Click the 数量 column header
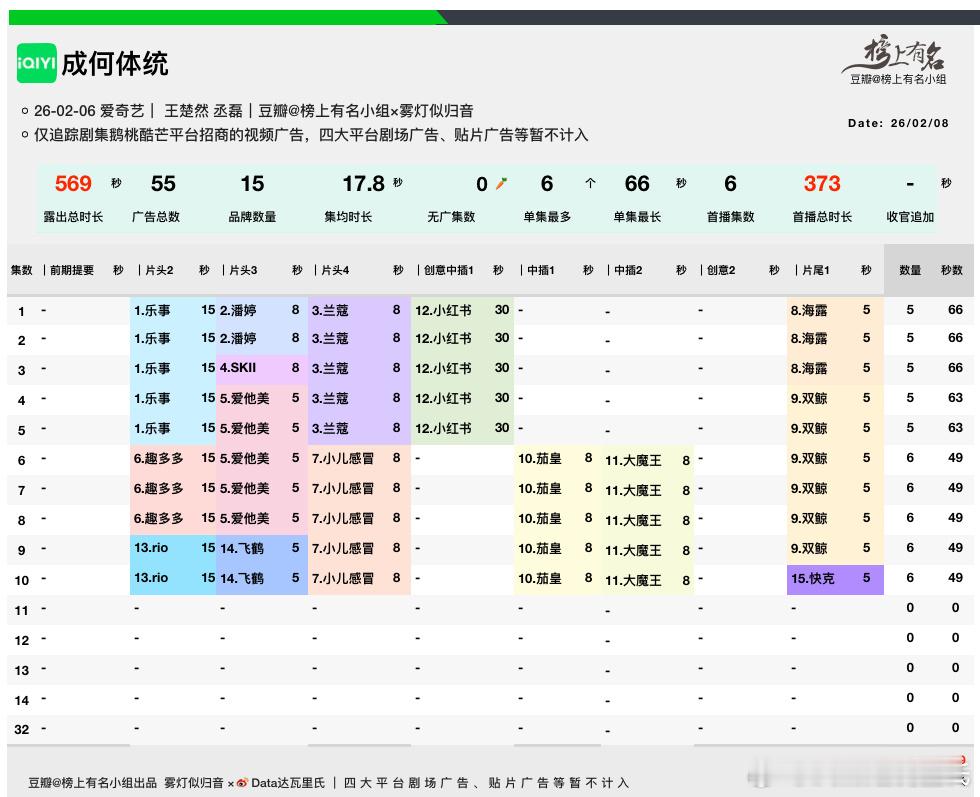Viewport: 980px width, 797px height. (910, 270)
